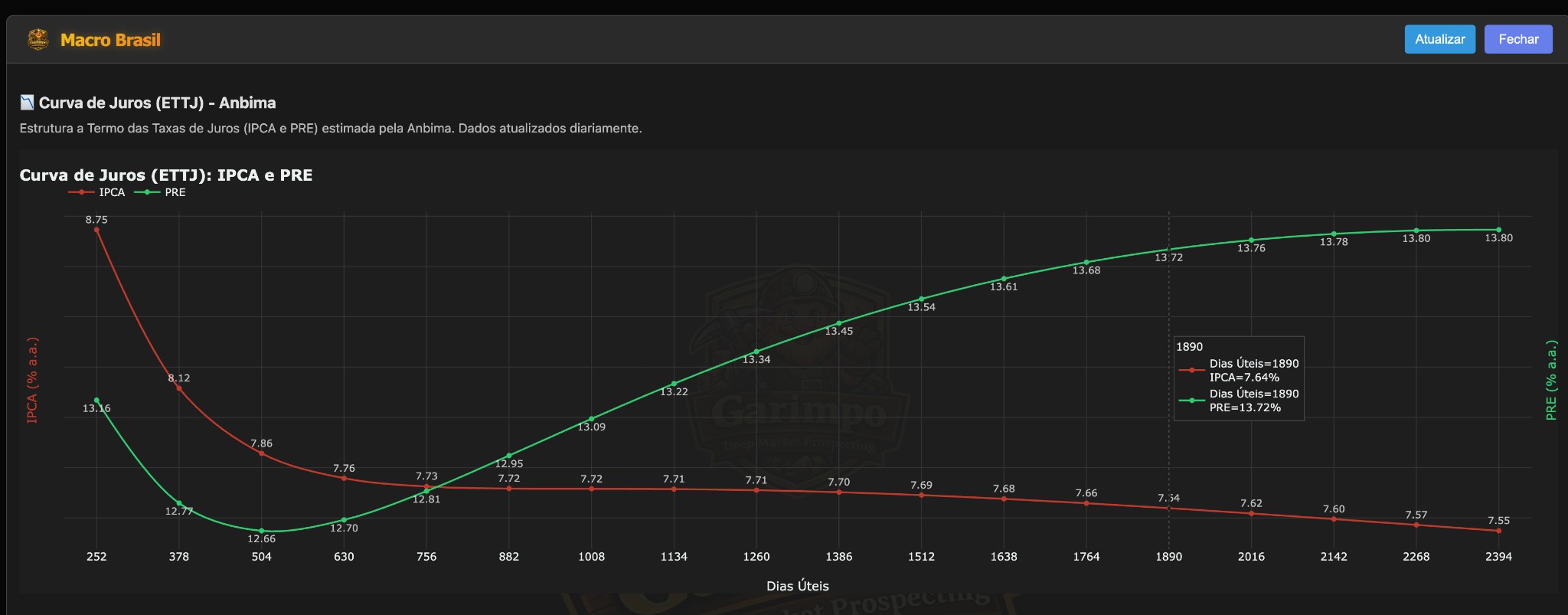
Task: Click the Dias Úteis axis title
Action: point(797,586)
